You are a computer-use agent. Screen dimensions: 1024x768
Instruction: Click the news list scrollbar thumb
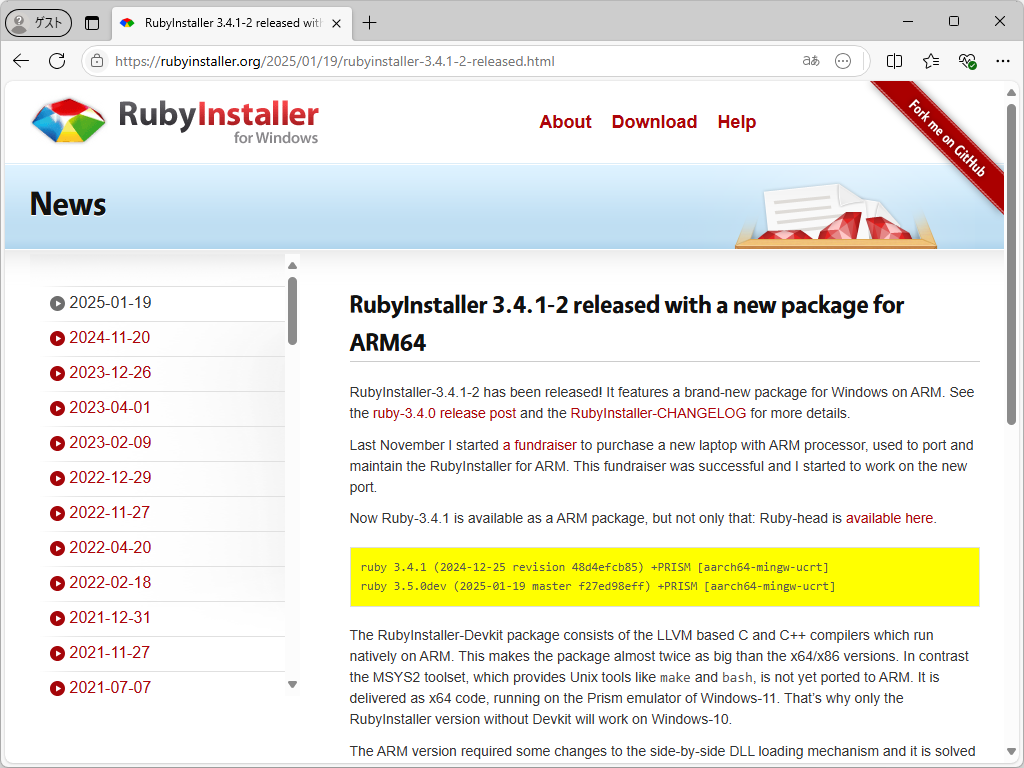coord(293,311)
